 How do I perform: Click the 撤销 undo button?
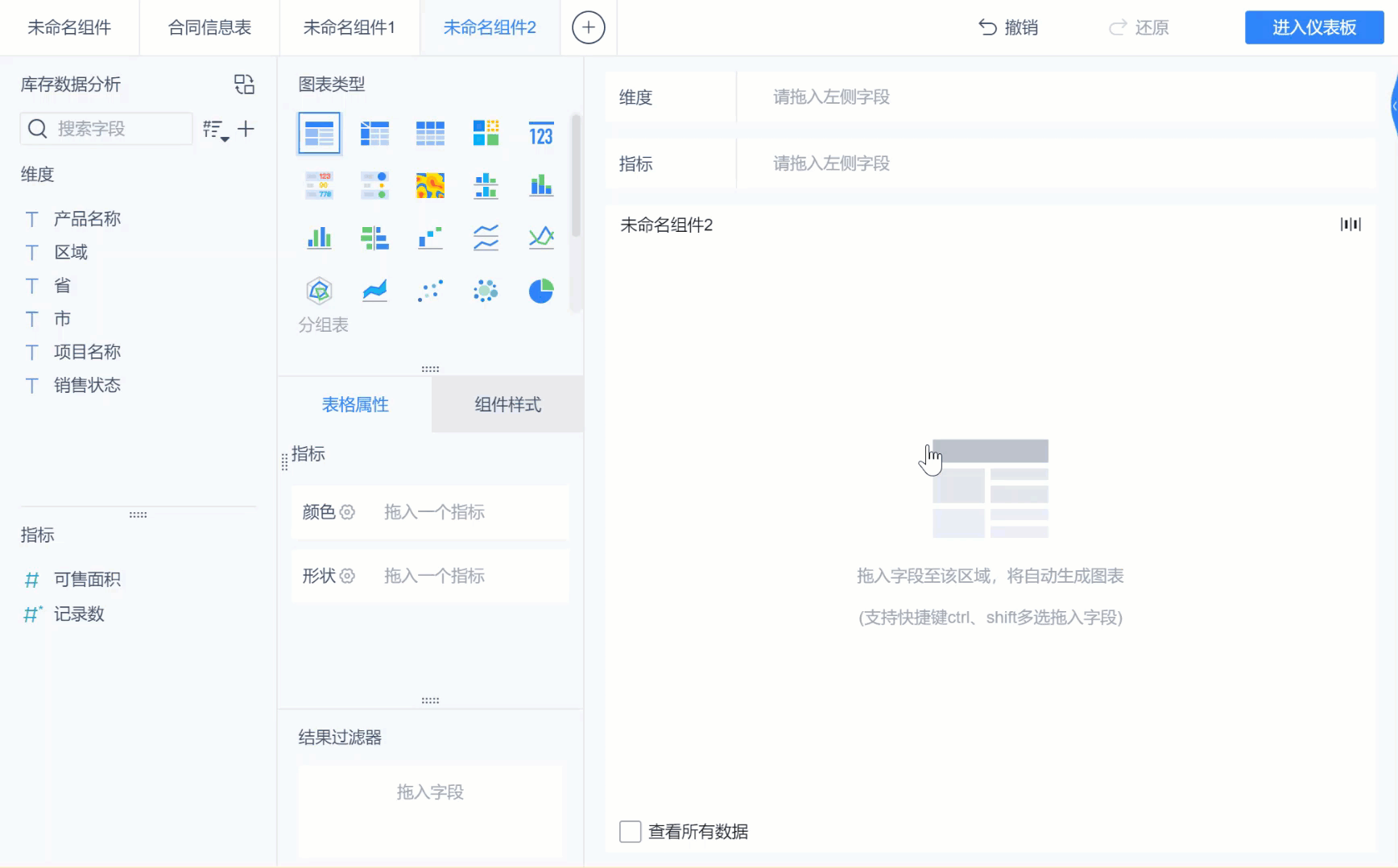(x=1007, y=27)
